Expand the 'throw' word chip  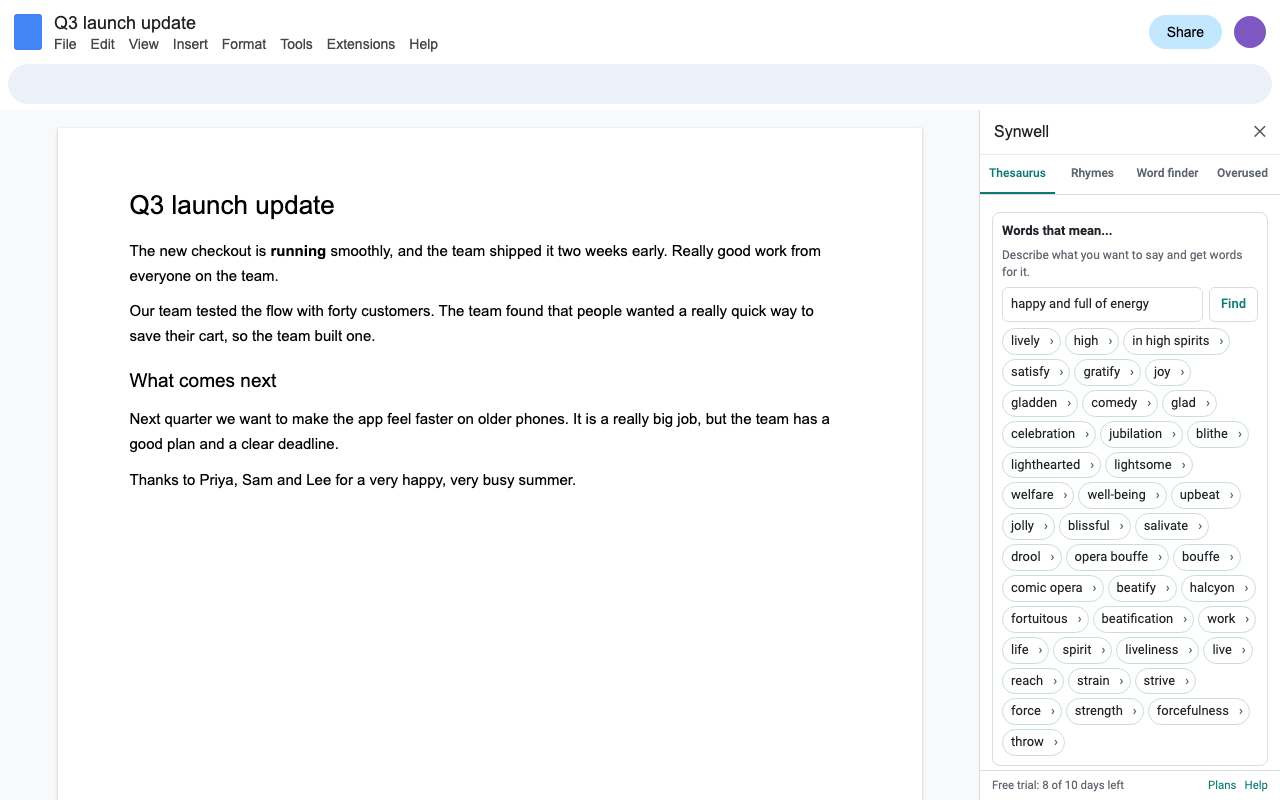click(1033, 742)
